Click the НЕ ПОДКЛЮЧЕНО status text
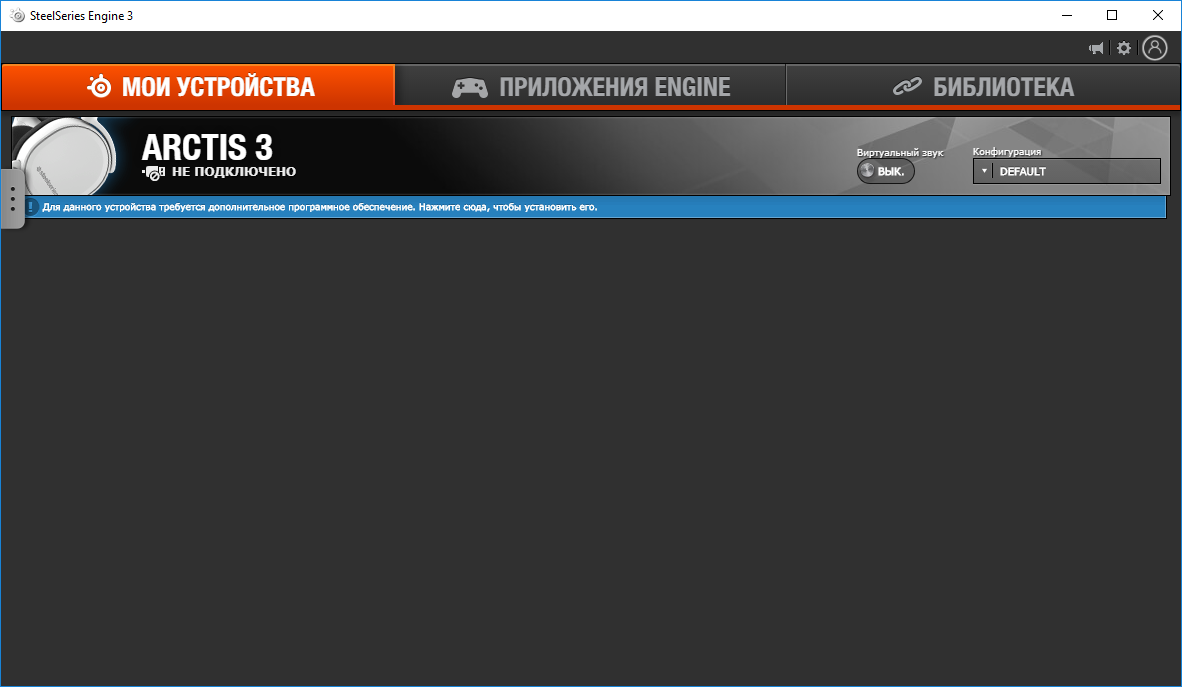Screen dimensions: 1182x687 [x=234, y=172]
